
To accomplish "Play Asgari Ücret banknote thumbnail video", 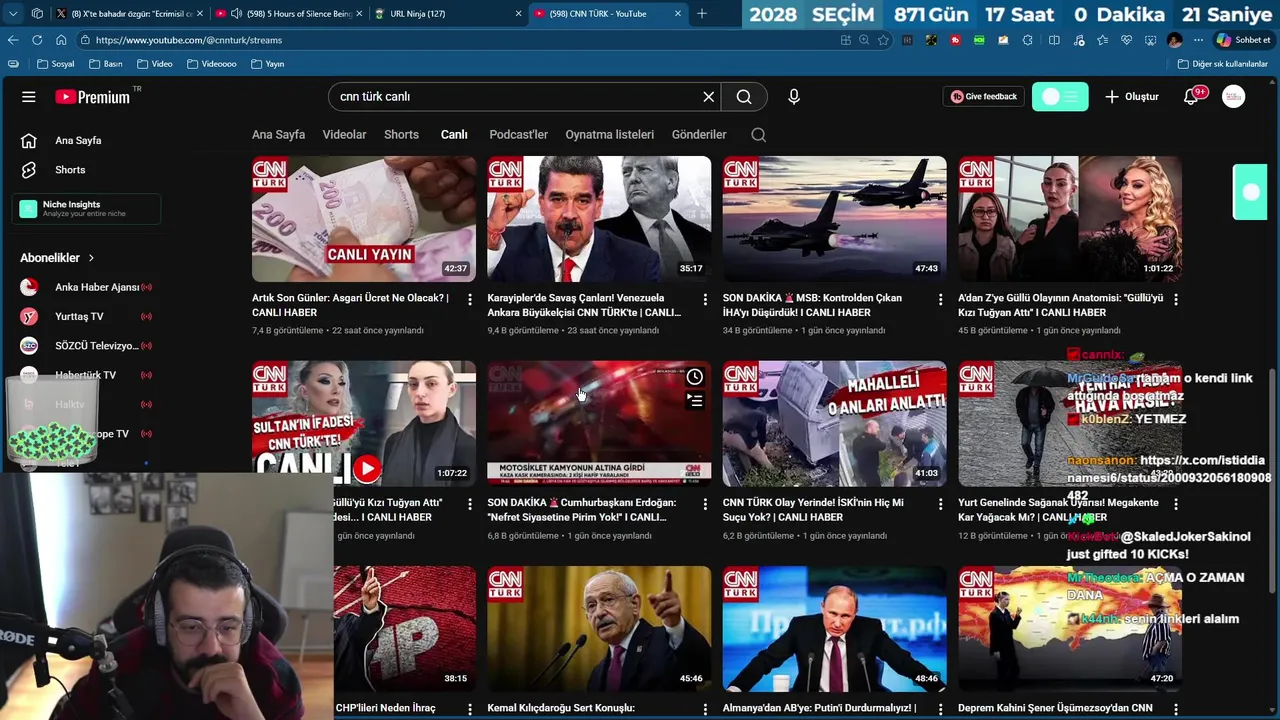I will pyautogui.click(x=364, y=219).
